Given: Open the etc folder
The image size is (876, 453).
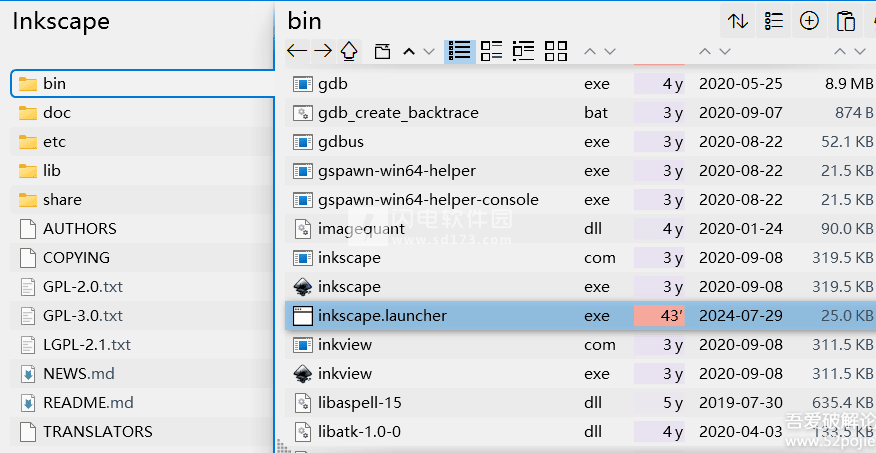Looking at the screenshot, I should [142, 142].
